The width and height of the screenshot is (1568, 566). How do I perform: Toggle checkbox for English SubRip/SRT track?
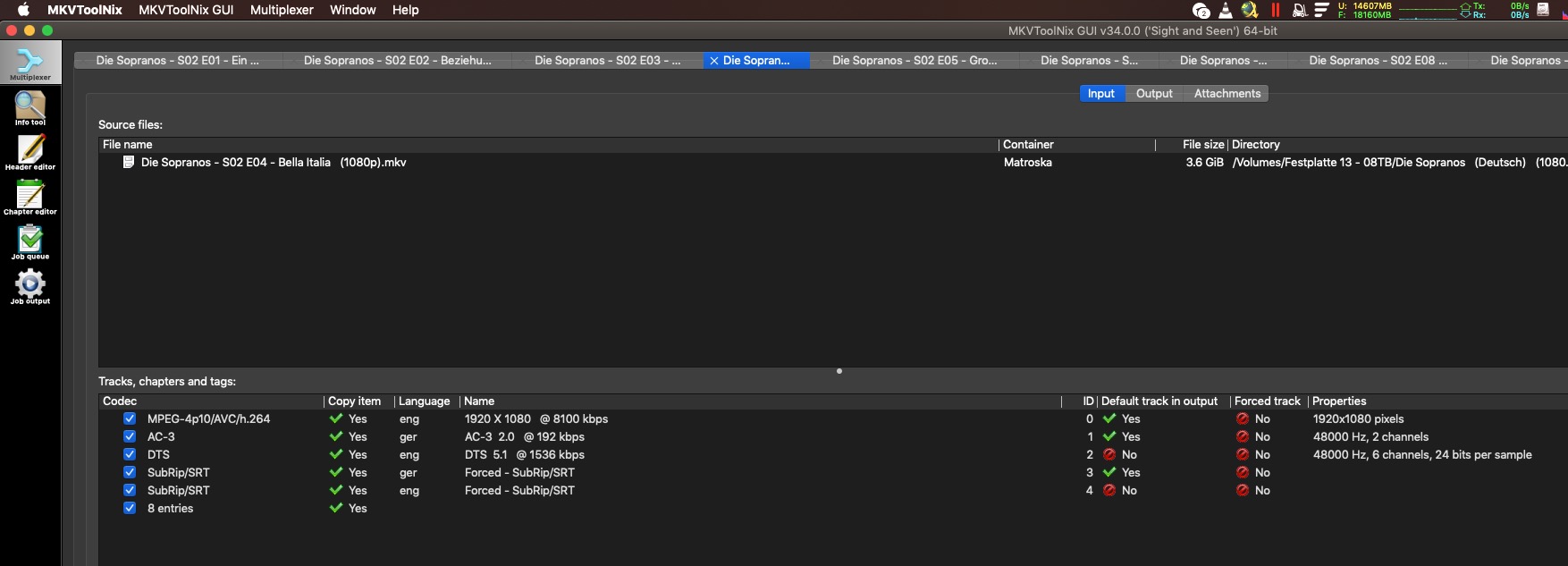point(130,490)
